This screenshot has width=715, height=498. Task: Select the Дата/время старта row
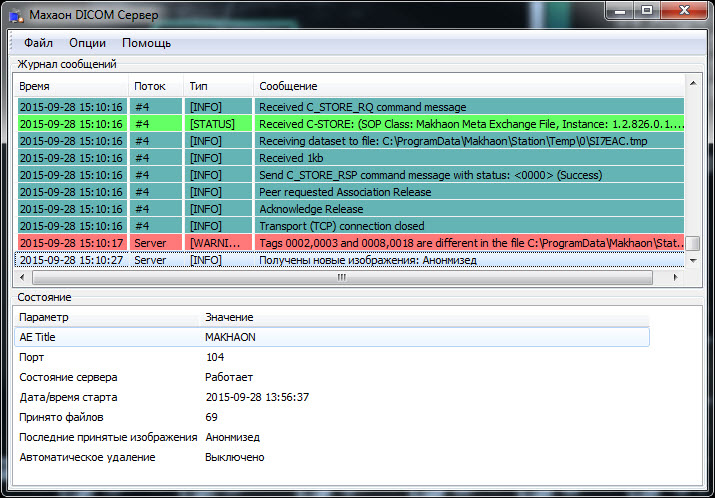click(332, 397)
